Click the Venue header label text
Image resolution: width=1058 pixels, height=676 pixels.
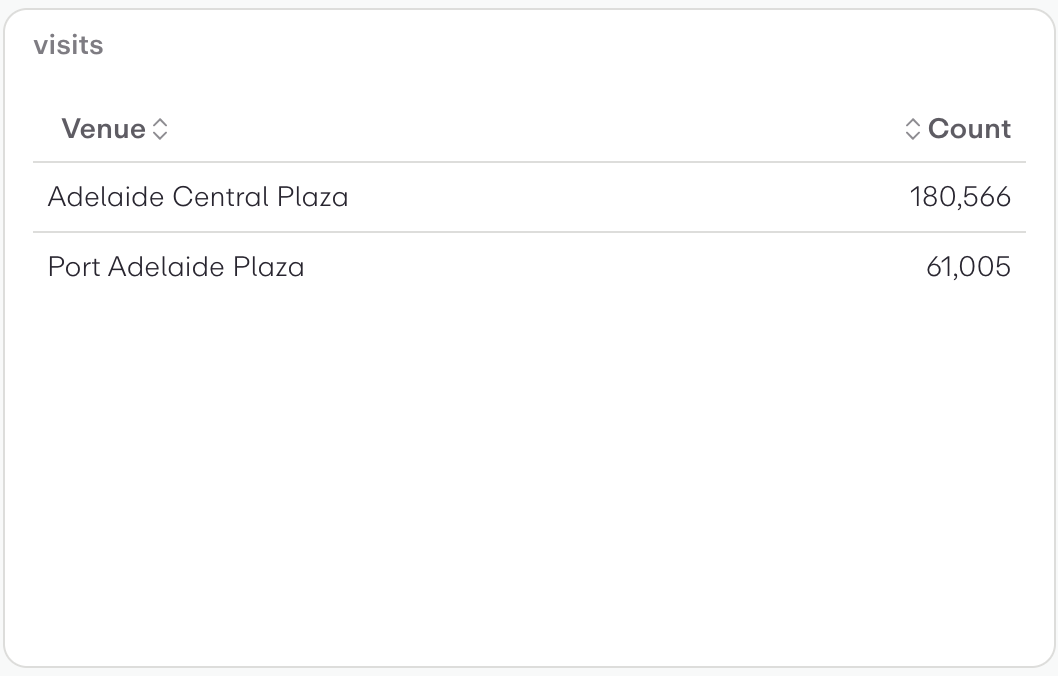tap(103, 129)
